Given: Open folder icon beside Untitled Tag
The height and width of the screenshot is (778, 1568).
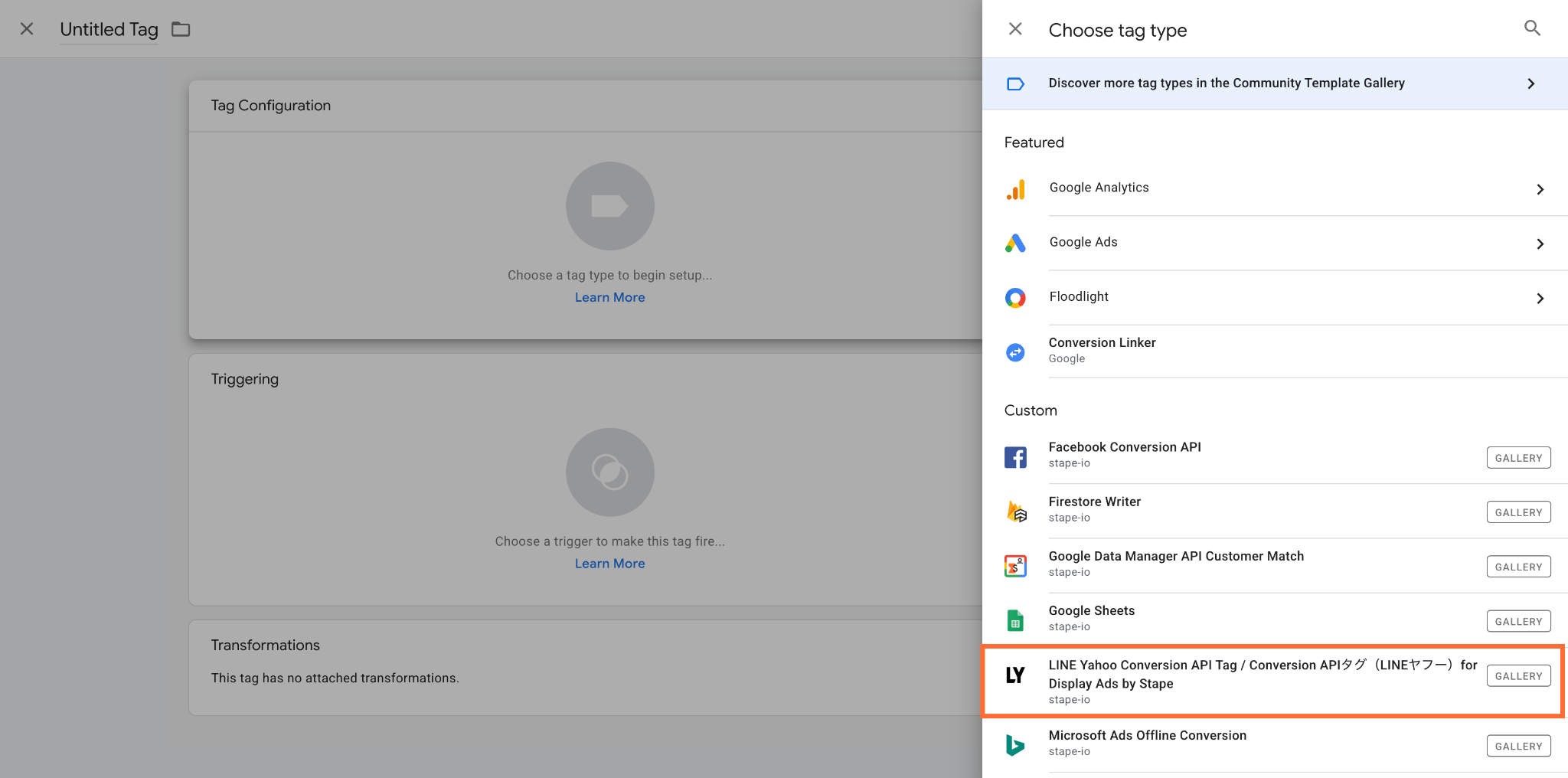Looking at the screenshot, I should point(181,29).
